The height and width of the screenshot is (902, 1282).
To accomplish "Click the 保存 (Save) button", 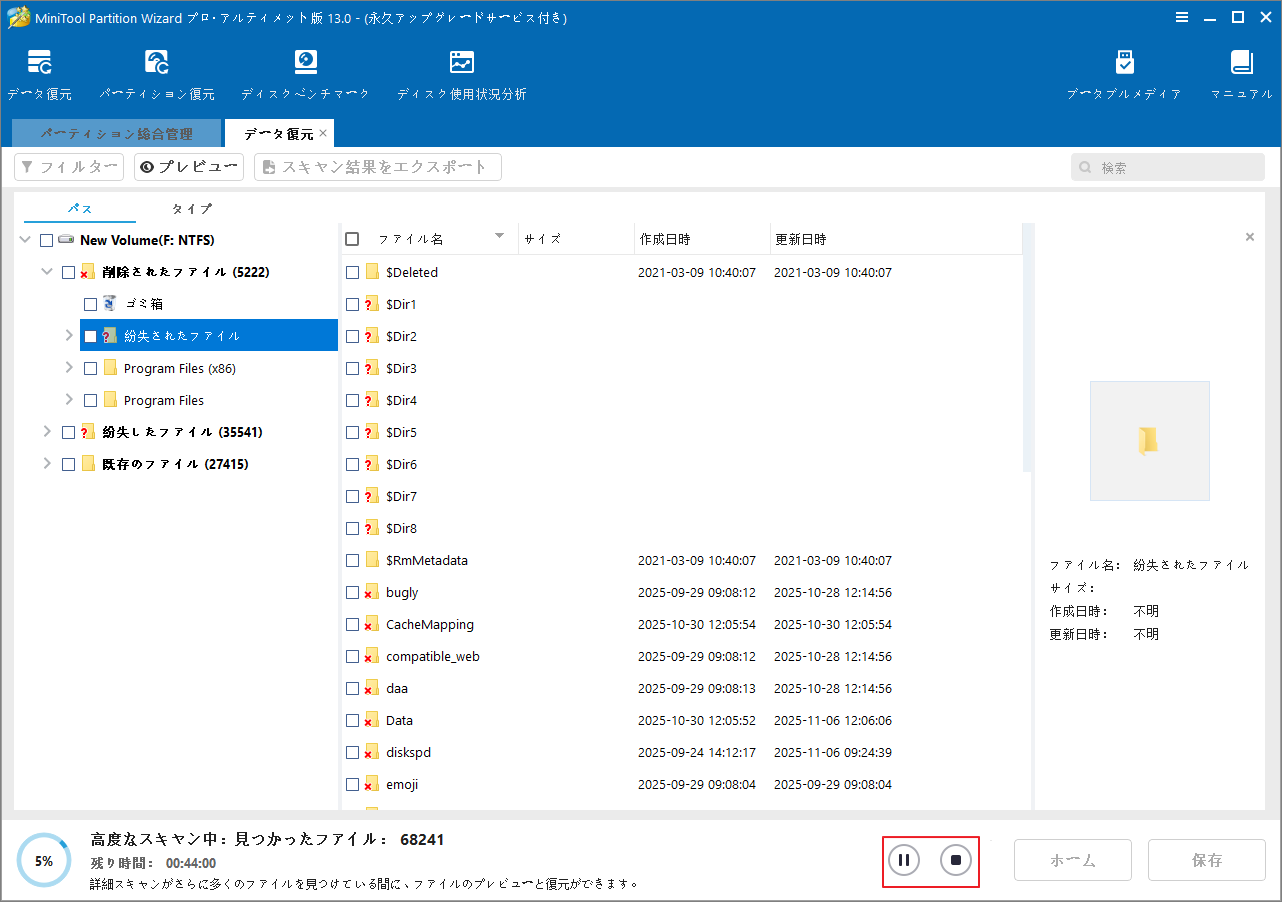I will 1206,860.
